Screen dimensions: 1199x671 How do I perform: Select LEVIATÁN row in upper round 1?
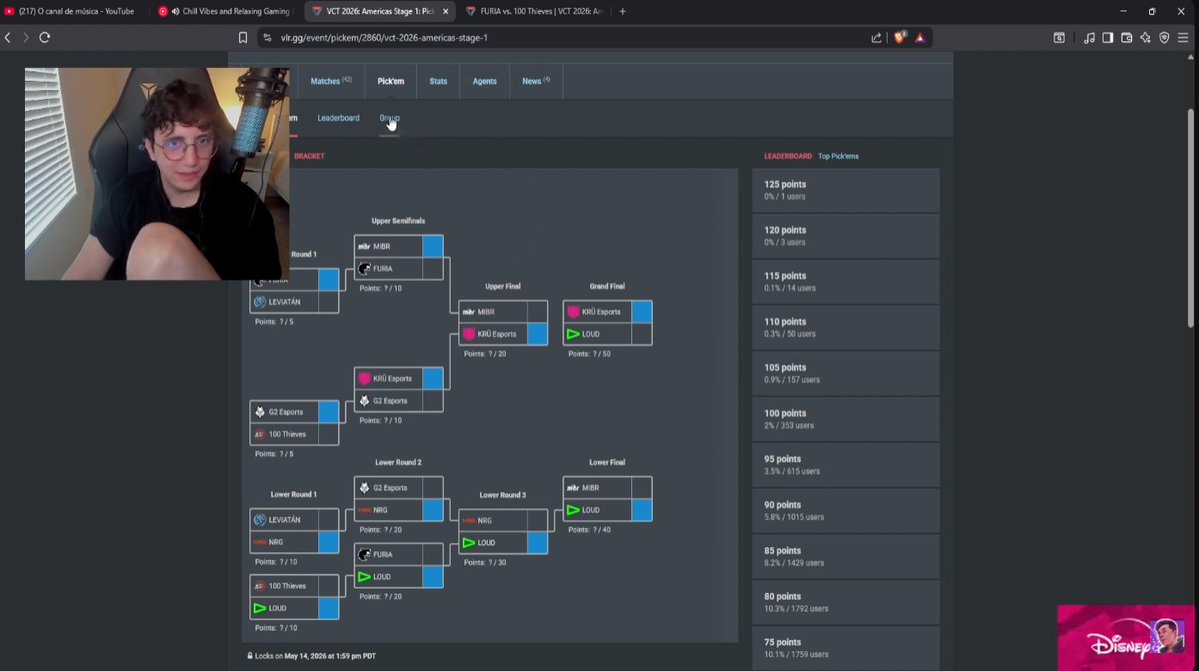pos(294,302)
